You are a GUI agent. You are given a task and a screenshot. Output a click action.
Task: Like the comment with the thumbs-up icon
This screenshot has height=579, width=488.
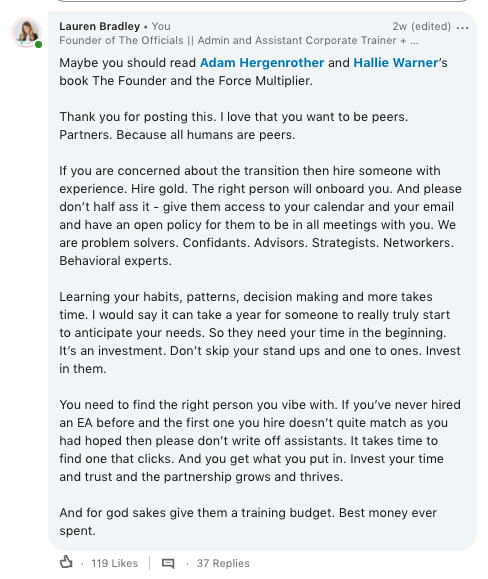click(66, 562)
